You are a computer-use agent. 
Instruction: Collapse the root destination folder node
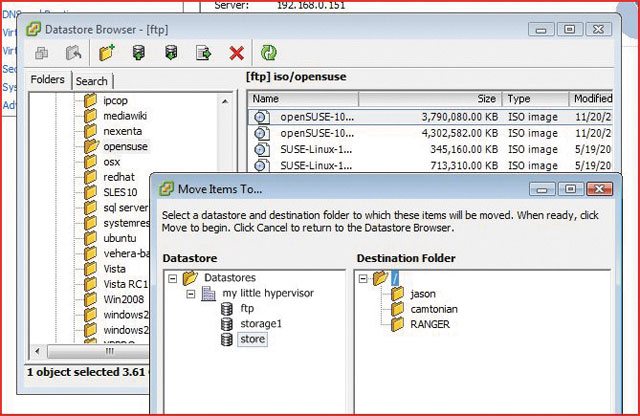pyautogui.click(x=363, y=278)
